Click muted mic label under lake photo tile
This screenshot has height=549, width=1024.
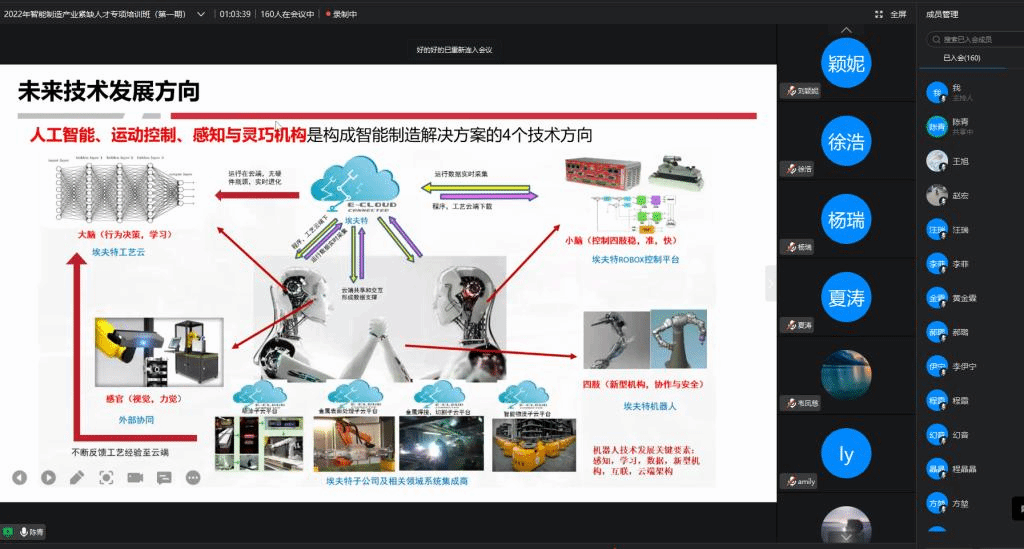click(801, 403)
